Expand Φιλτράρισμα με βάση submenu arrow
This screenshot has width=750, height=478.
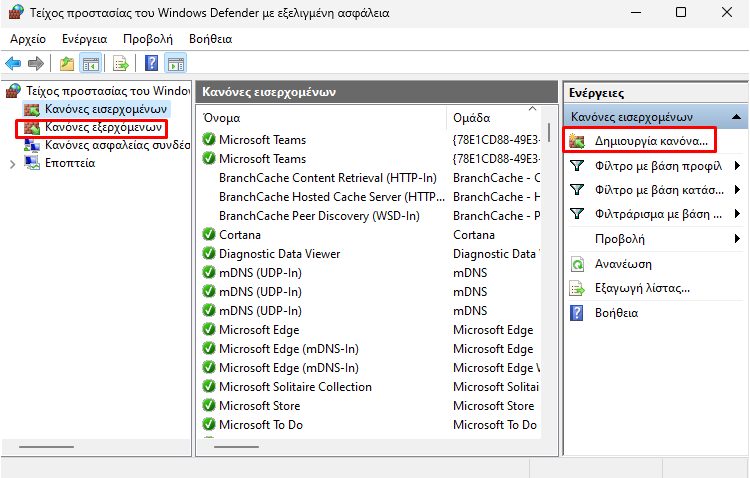click(x=737, y=214)
